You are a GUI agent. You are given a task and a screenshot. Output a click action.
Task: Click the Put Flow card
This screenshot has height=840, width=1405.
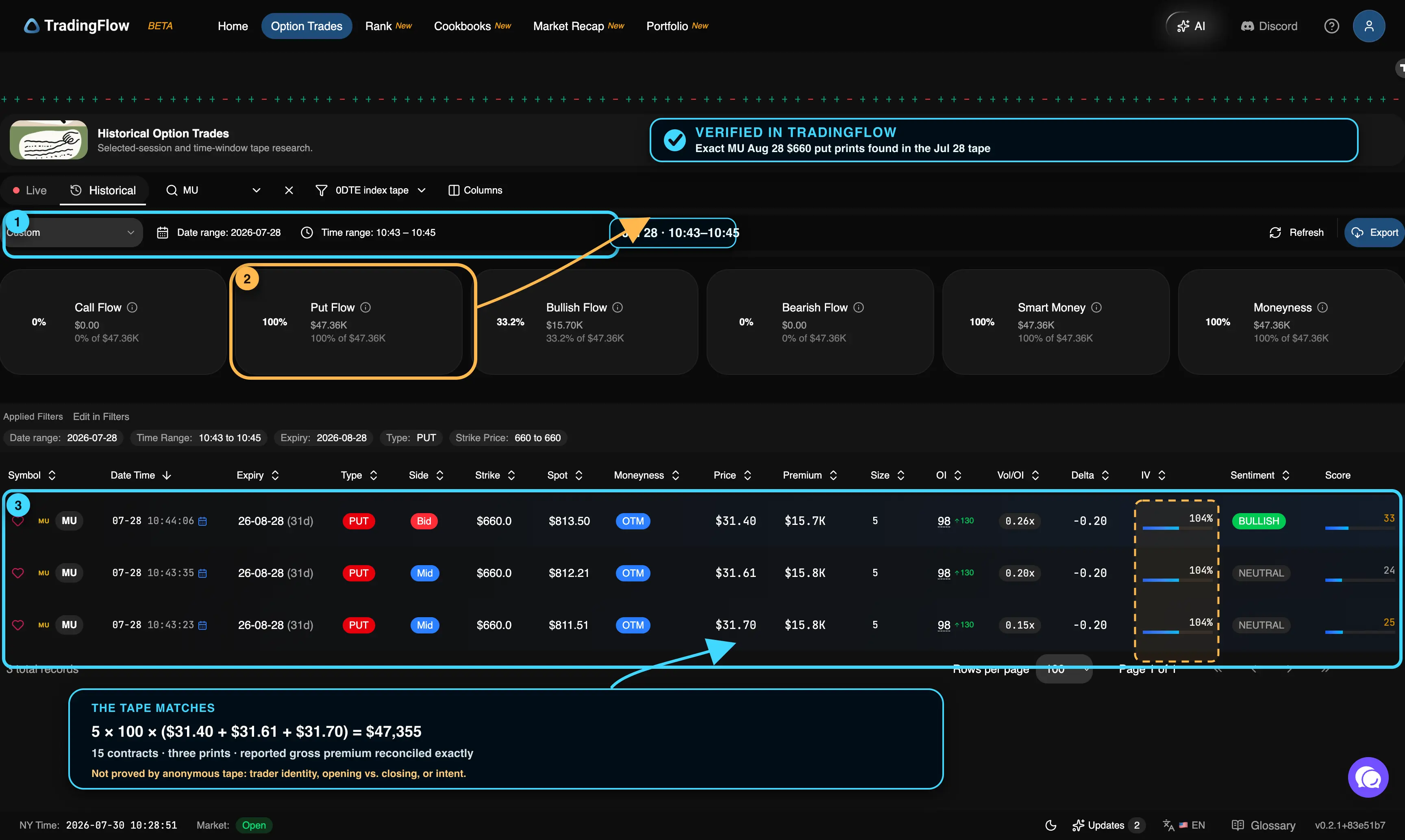[x=348, y=322]
